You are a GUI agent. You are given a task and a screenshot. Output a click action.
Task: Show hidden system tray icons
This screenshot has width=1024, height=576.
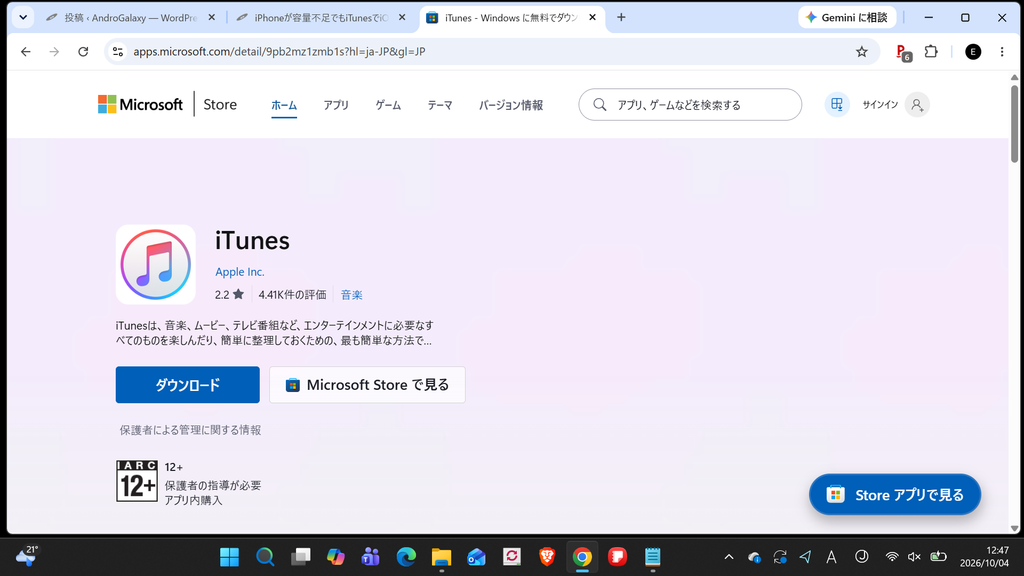pos(729,557)
